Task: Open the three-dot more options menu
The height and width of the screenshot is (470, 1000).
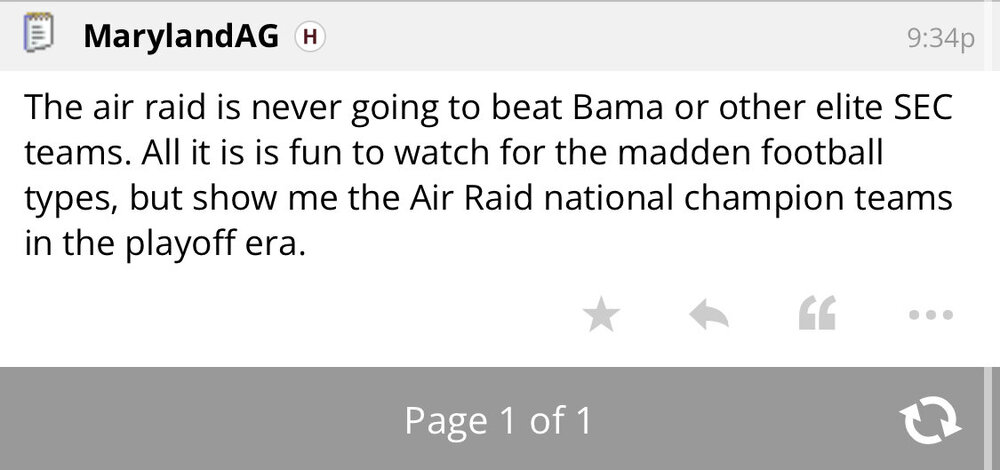Action: 932,315
